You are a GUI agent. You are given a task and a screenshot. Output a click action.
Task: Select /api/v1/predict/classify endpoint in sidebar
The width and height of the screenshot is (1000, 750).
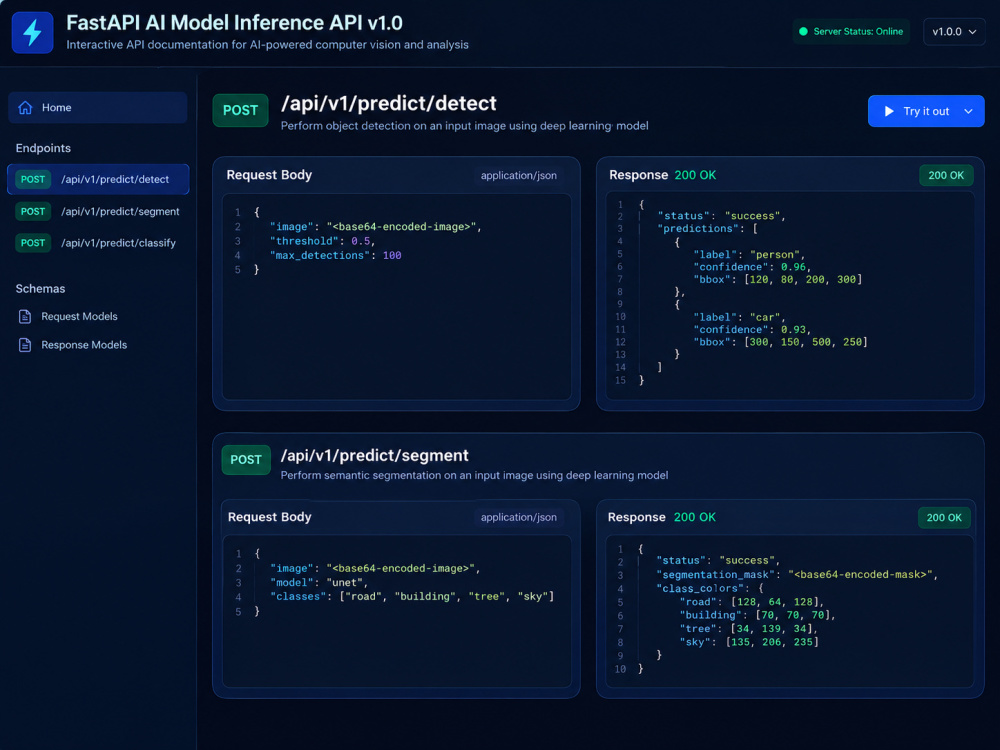pyautogui.click(x=98, y=243)
